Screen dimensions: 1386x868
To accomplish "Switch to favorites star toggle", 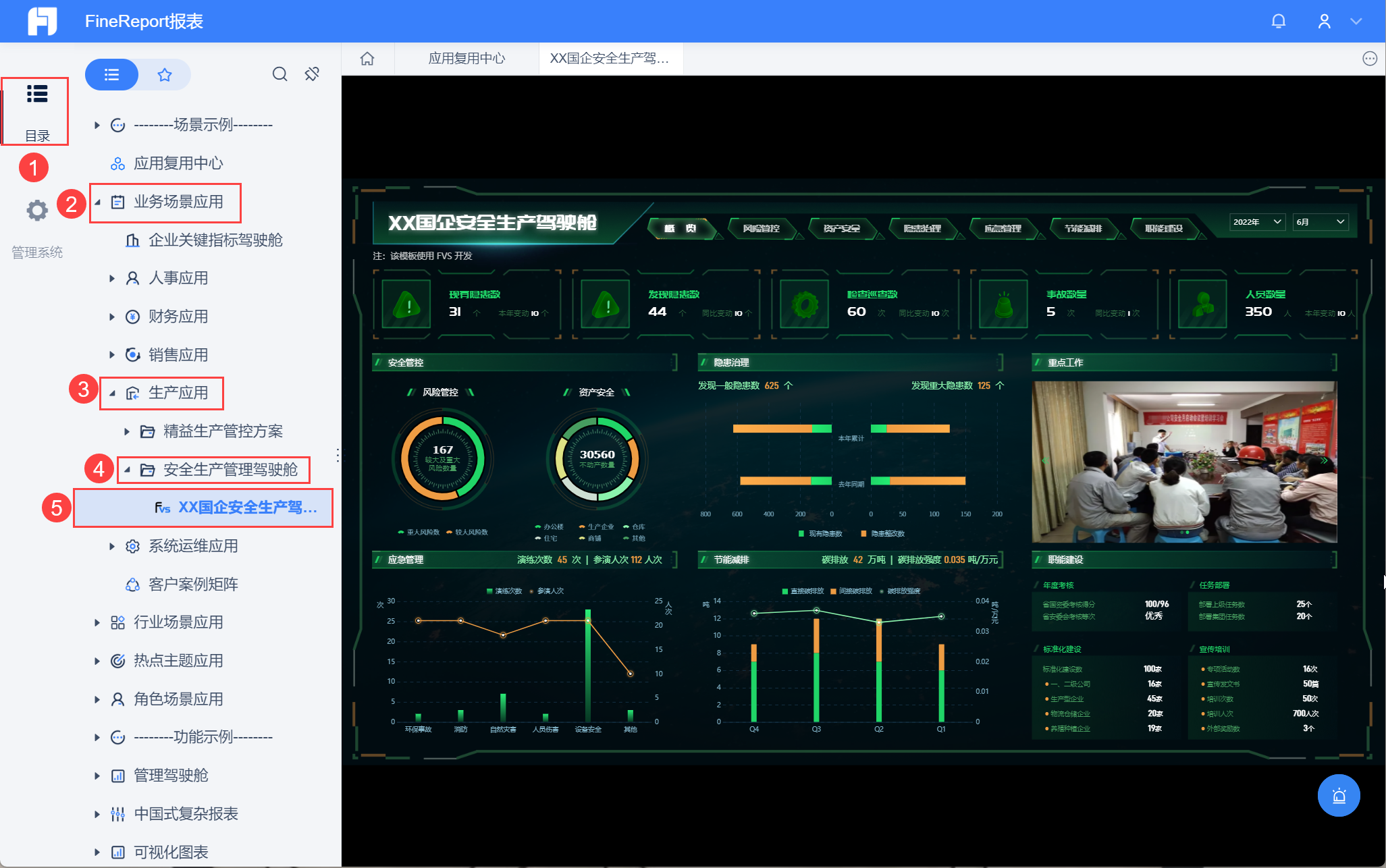I will [x=164, y=74].
